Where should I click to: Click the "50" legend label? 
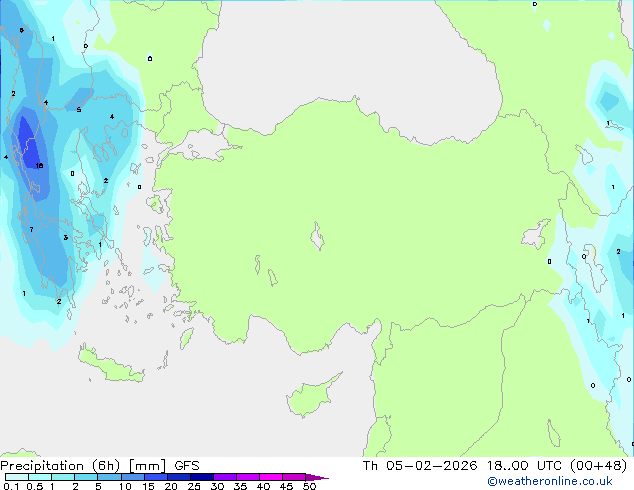[x=309, y=486]
